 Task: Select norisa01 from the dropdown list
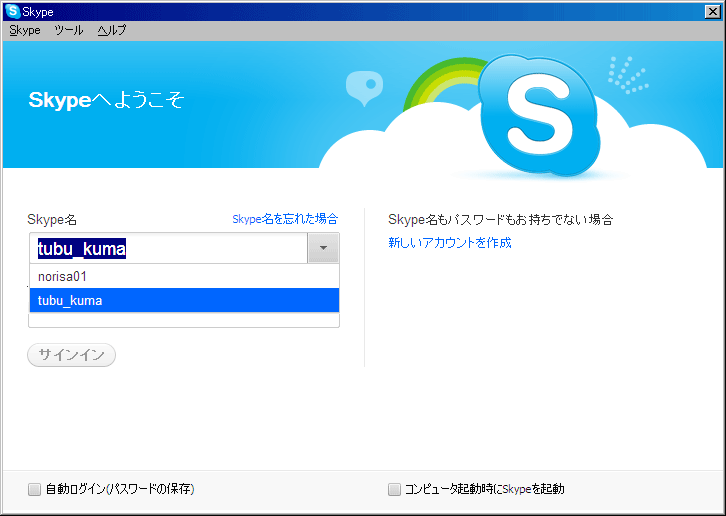(184, 277)
